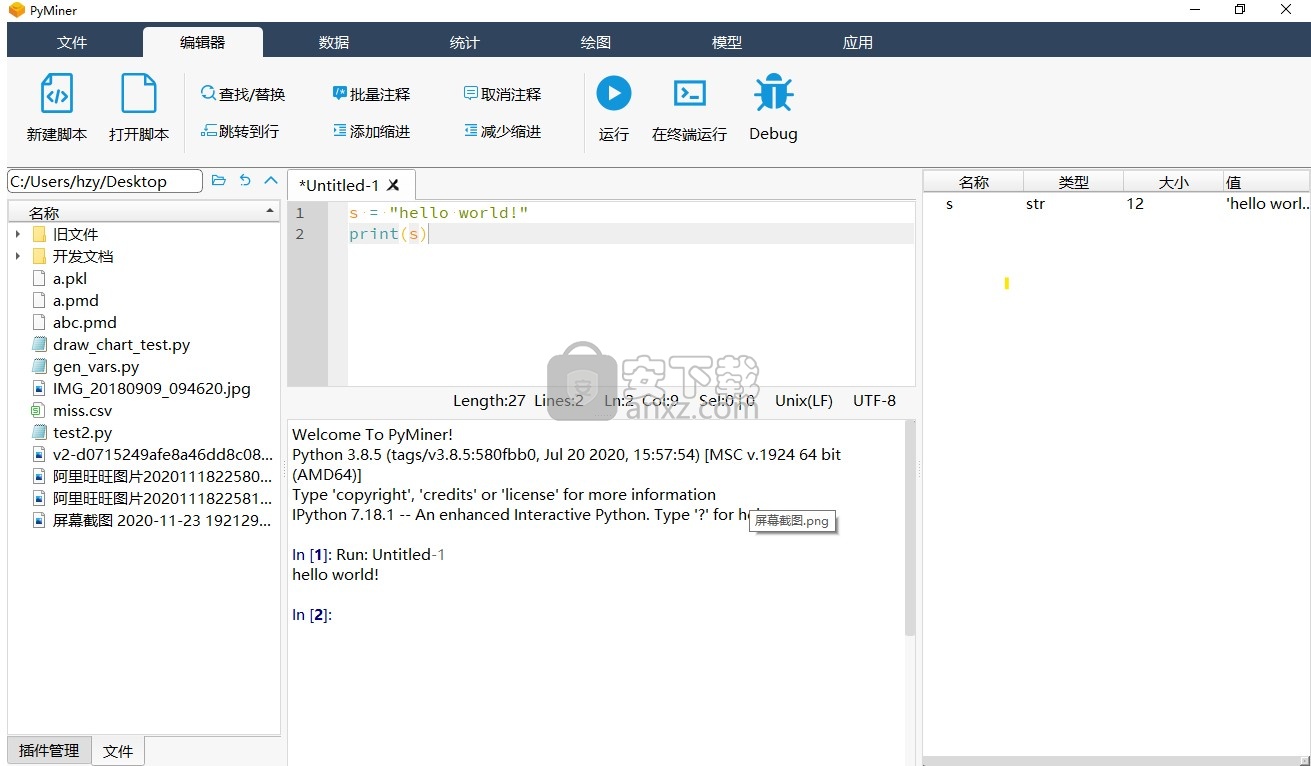Image resolution: width=1311 pixels, height=766 pixels.
Task: Apply 批量注释 batch comment
Action: click(371, 94)
